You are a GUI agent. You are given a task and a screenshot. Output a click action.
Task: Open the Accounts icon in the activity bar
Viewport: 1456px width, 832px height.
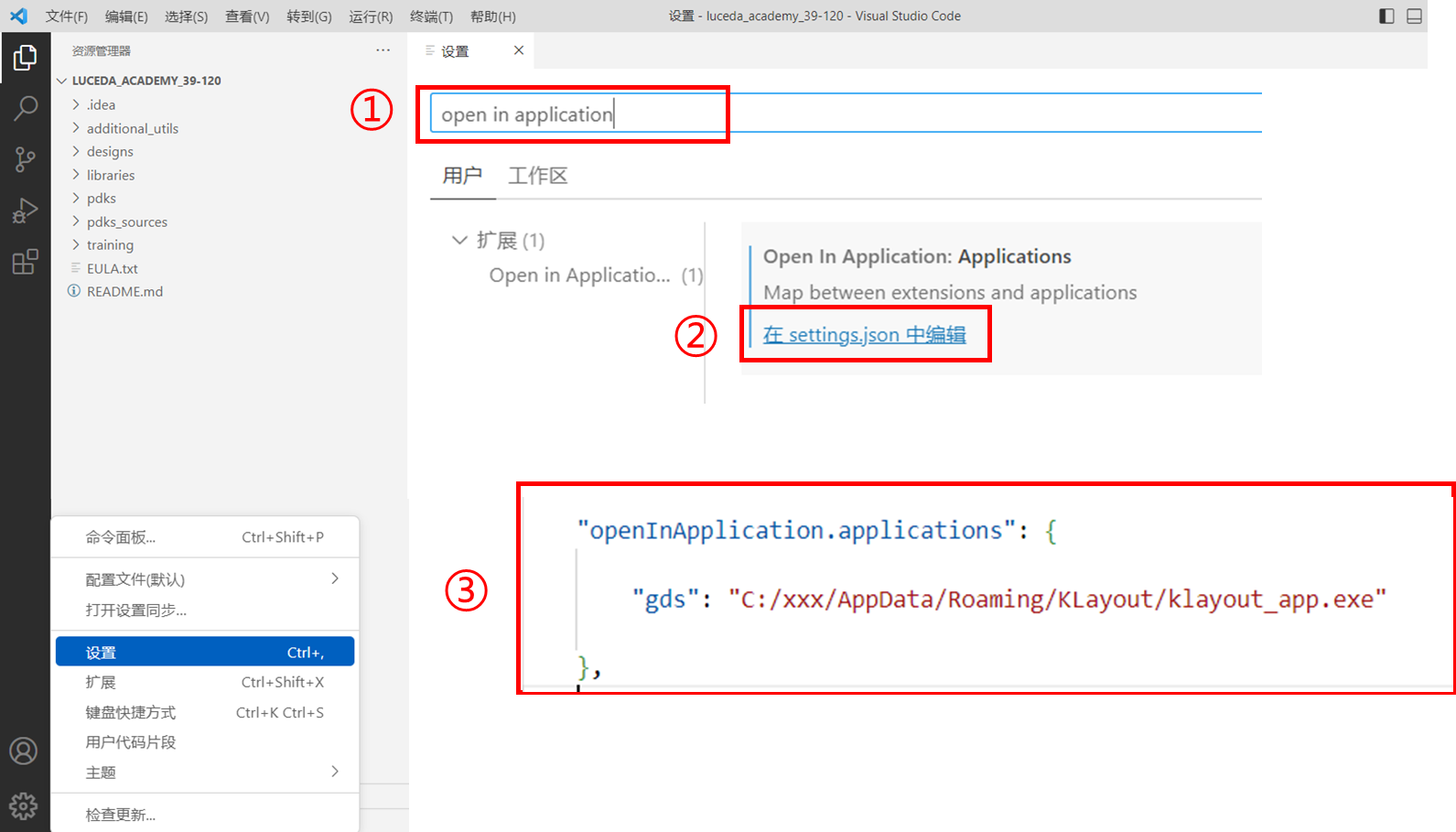24,751
